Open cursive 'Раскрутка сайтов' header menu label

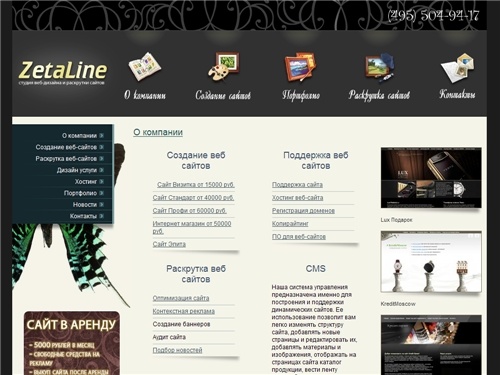(379, 95)
